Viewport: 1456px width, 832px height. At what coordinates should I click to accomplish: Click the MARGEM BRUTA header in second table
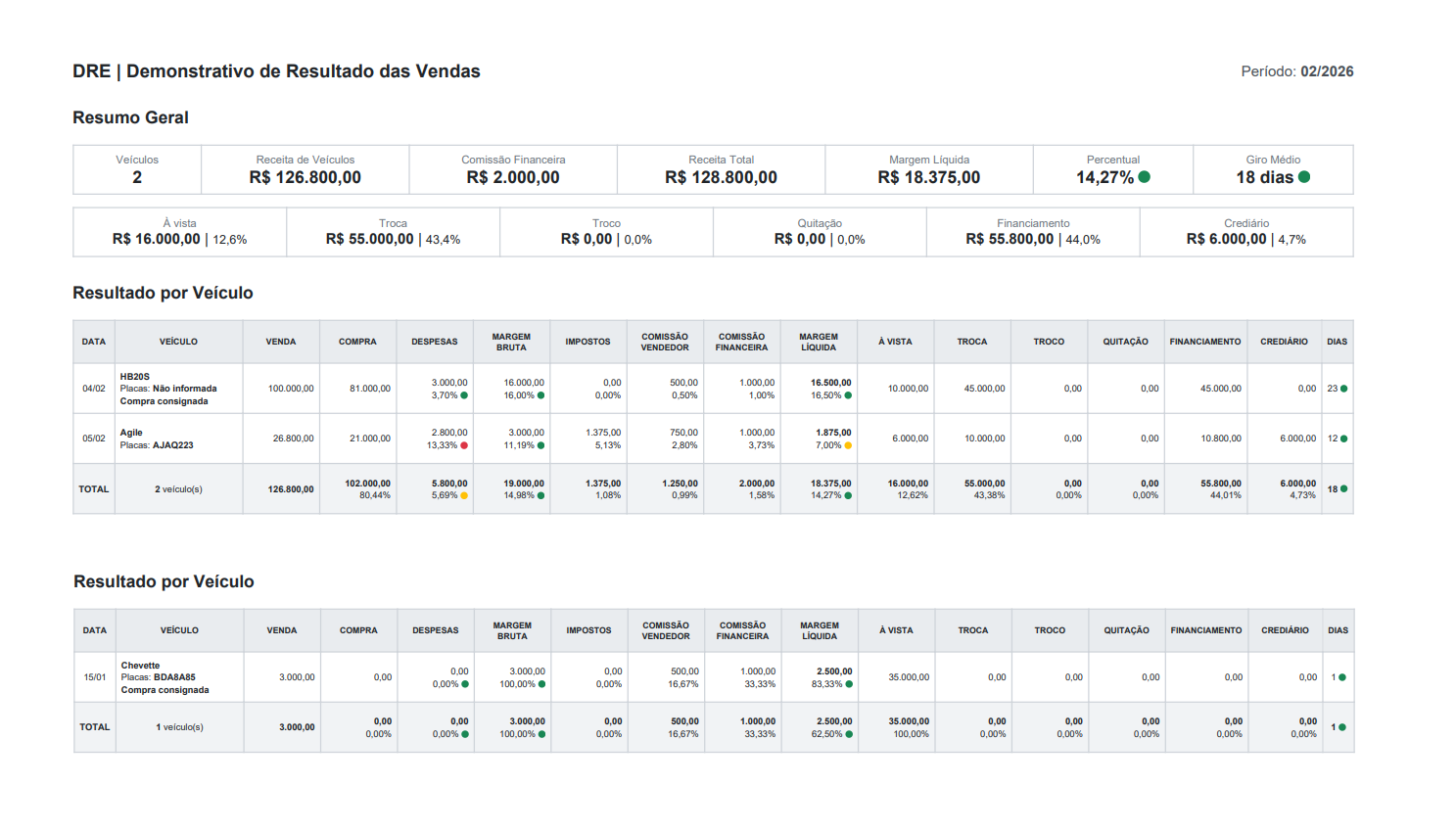click(512, 630)
